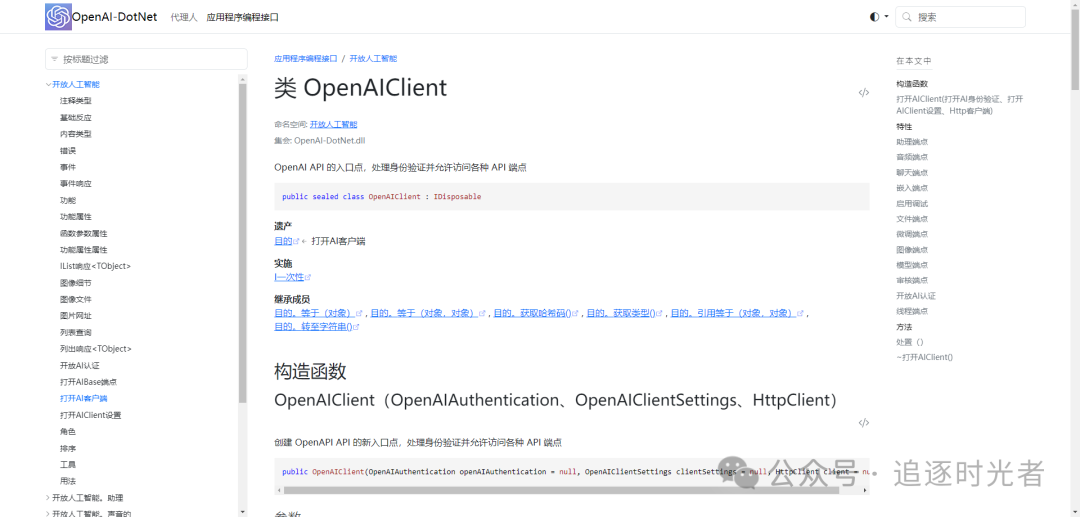Image resolution: width=1080 pixels, height=517 pixels.
Task: Select 用法 in the sidebar tree
Action: pyautogui.click(x=68, y=481)
